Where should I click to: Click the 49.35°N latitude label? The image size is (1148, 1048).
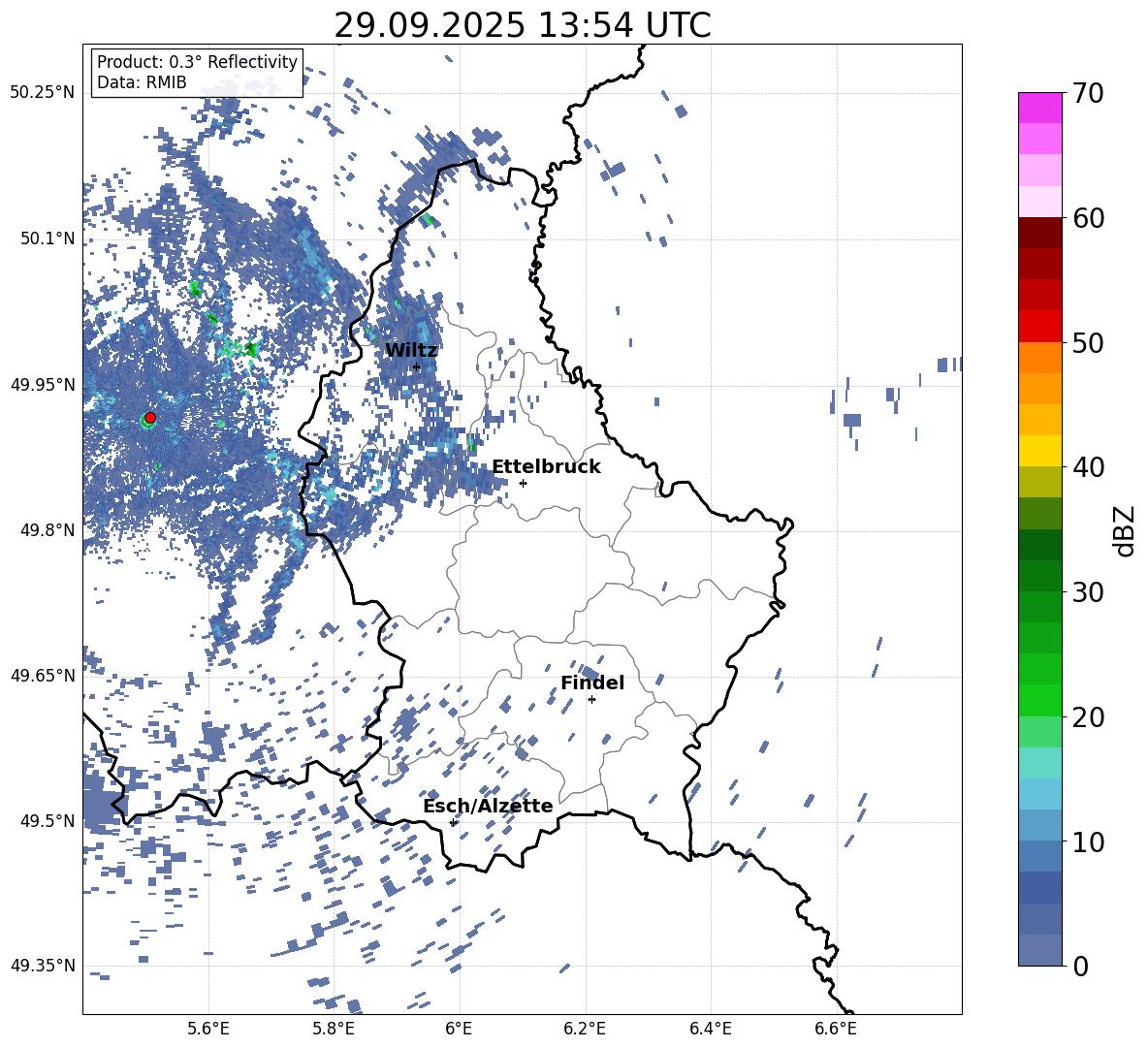[43, 966]
